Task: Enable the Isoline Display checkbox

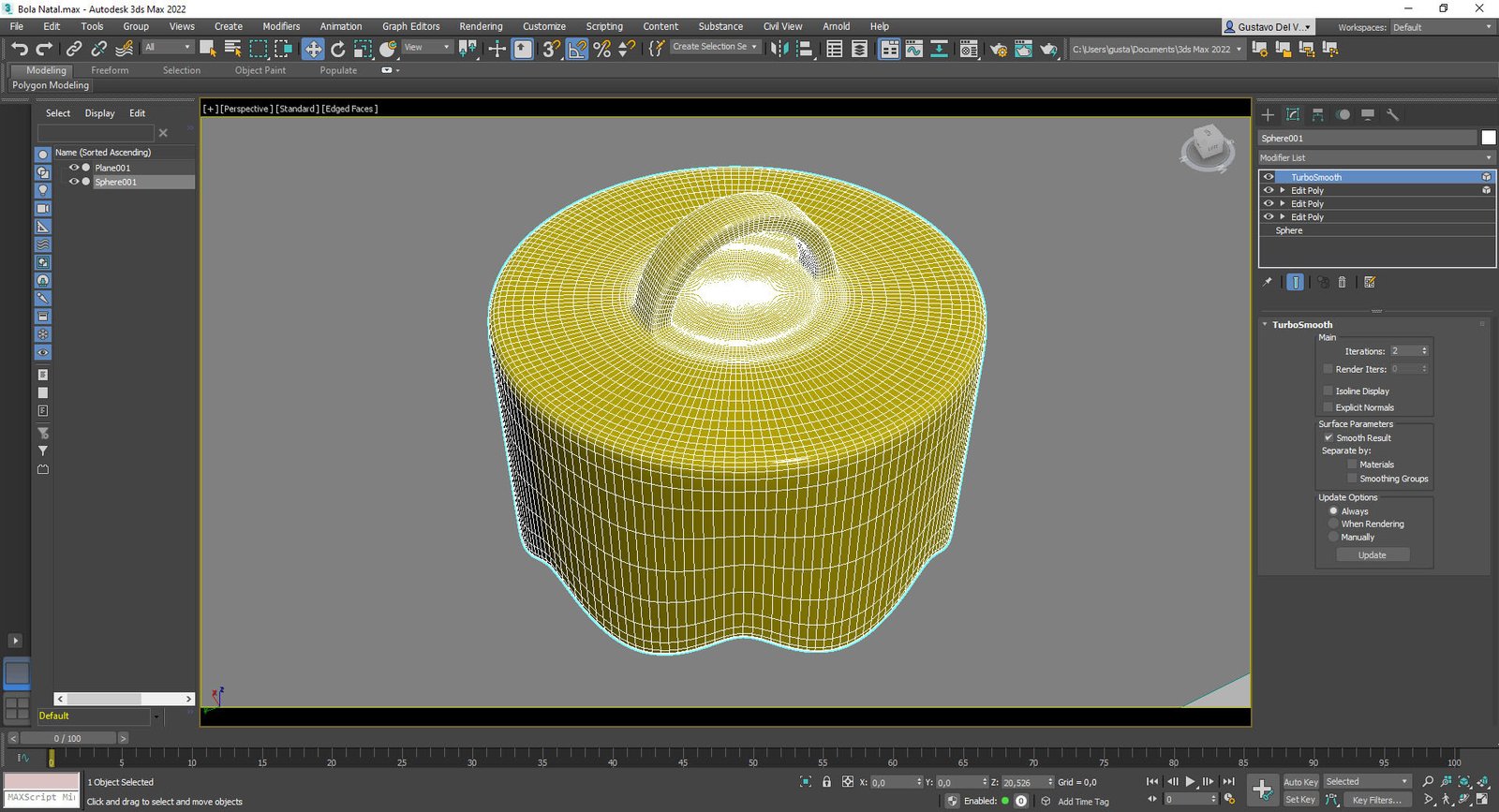Action: point(1328,391)
